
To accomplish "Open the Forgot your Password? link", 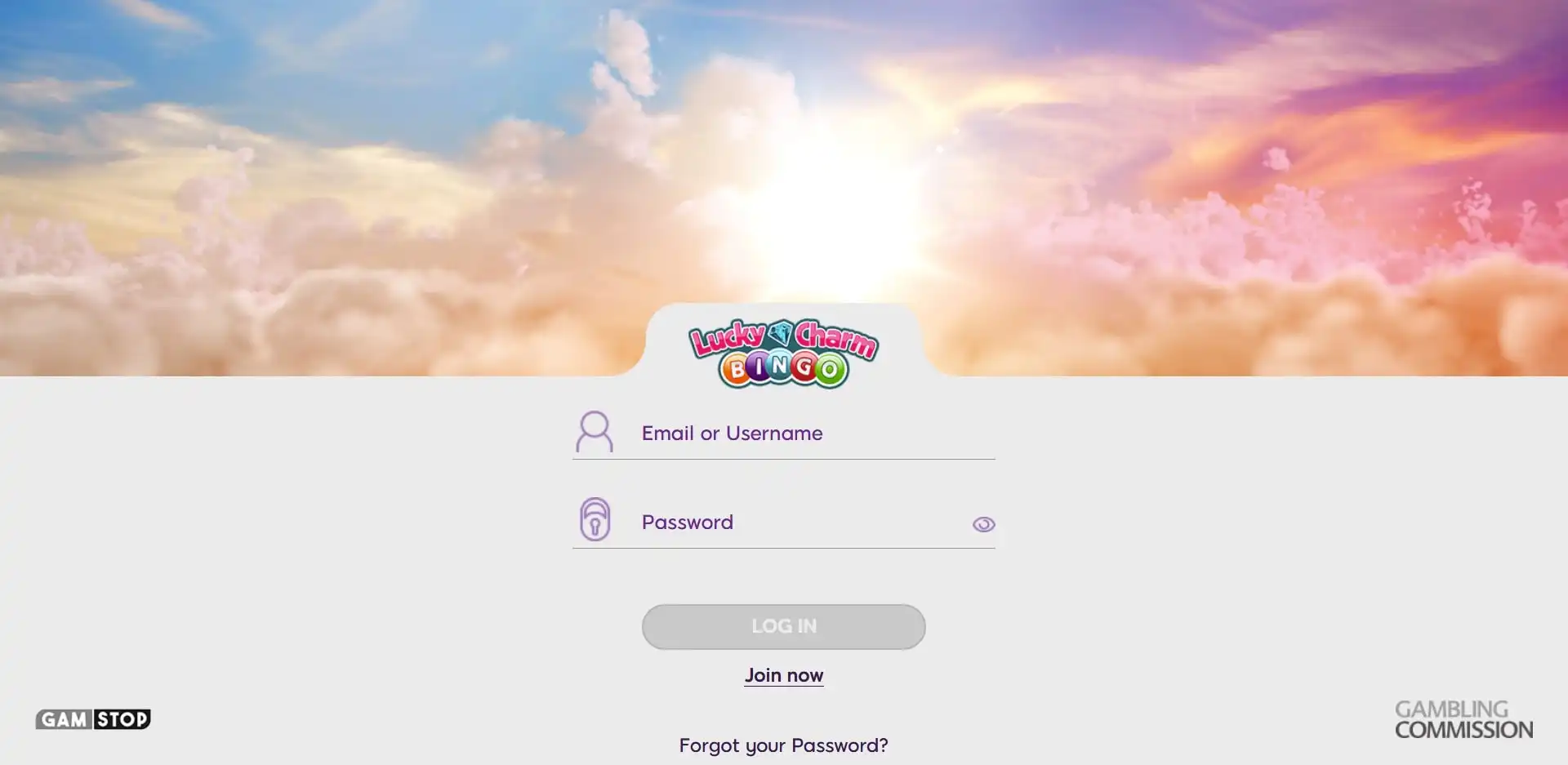I will point(783,745).
